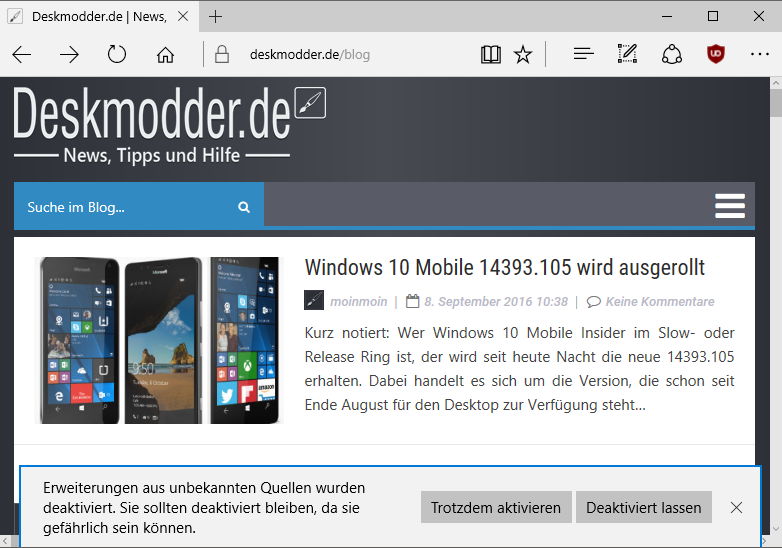Close the Deskmodder.de tab

pyautogui.click(x=183, y=16)
